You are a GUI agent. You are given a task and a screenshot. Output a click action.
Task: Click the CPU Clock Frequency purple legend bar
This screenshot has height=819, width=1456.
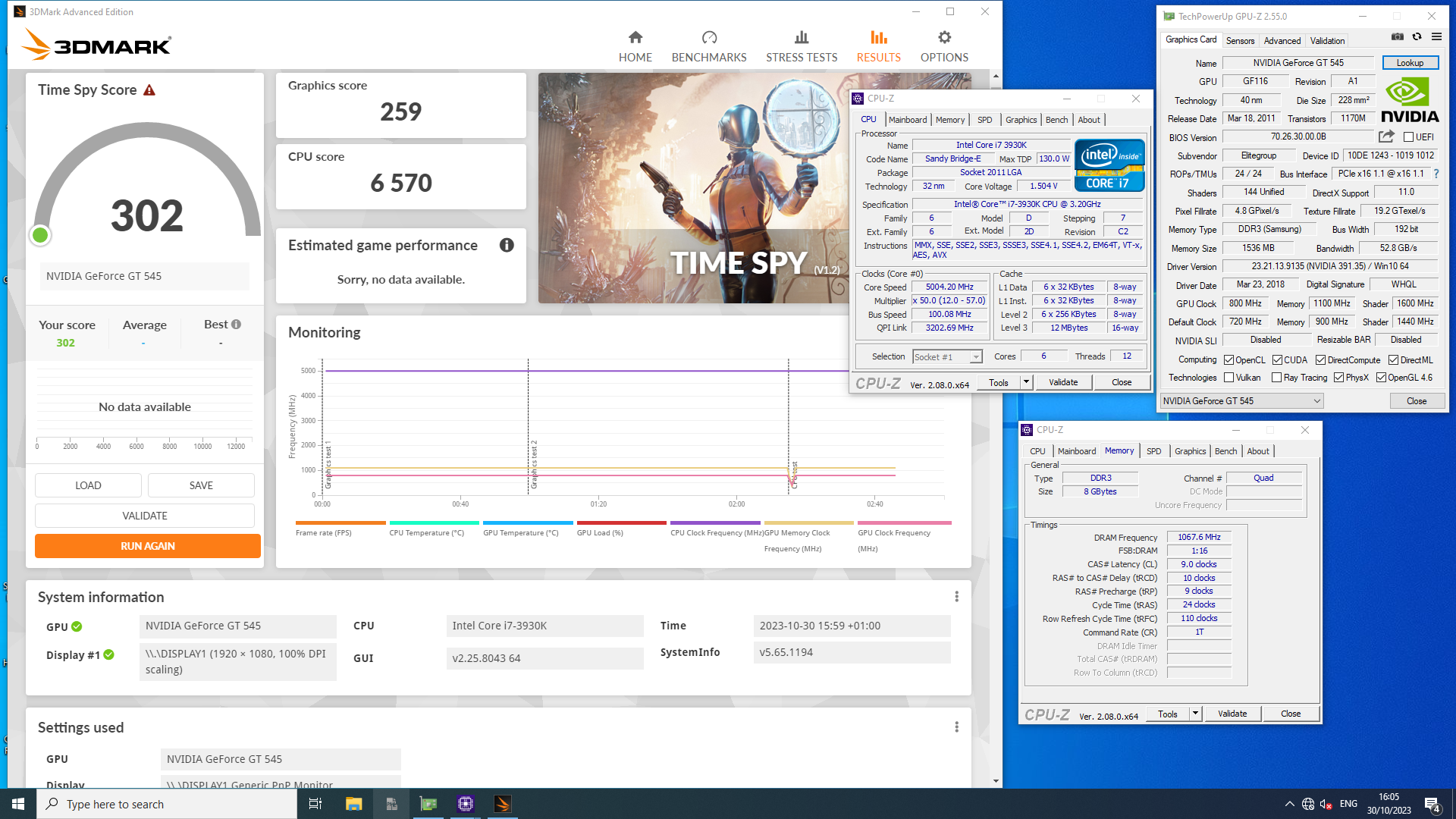(715, 522)
